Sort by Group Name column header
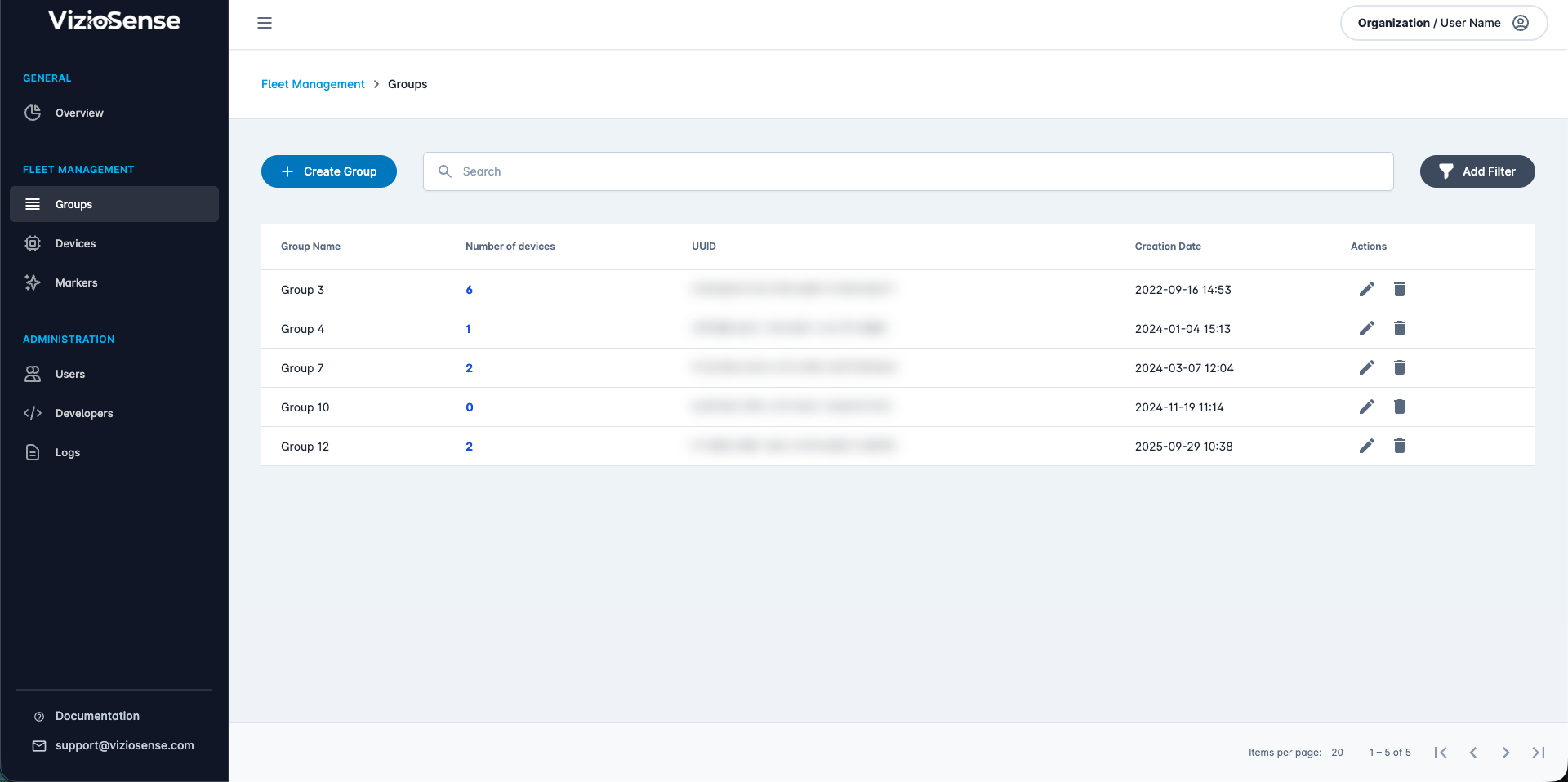 tap(310, 247)
